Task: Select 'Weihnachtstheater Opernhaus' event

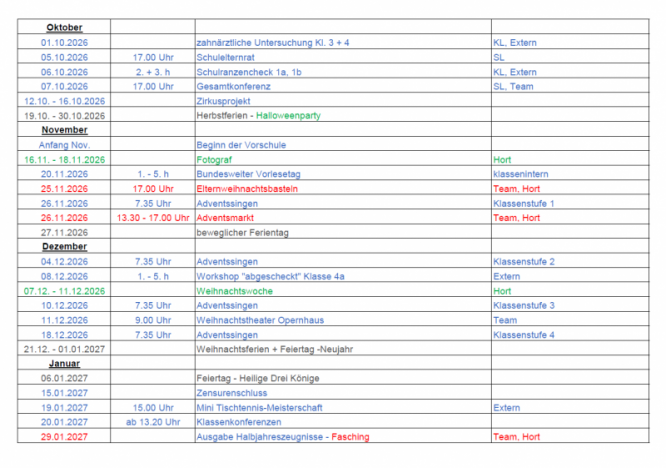Action: pos(260,320)
